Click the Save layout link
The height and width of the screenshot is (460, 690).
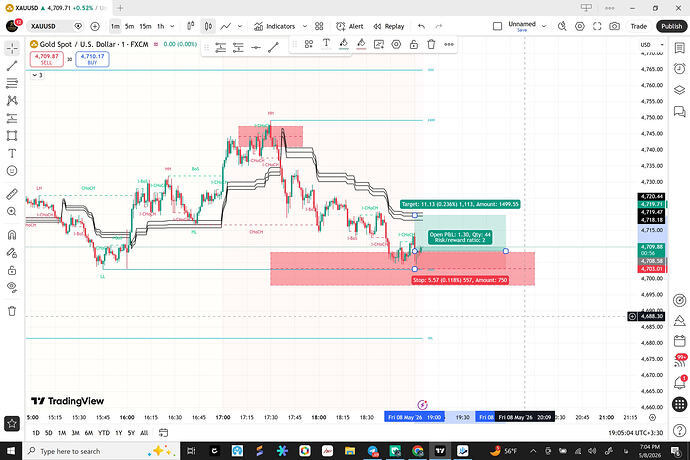coord(522,30)
